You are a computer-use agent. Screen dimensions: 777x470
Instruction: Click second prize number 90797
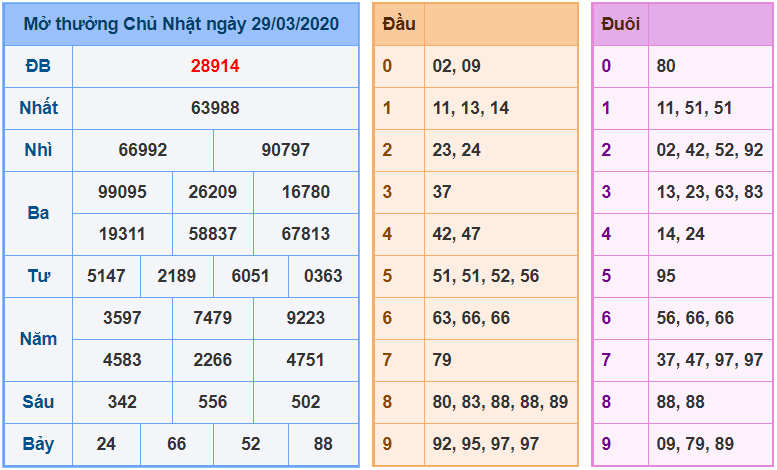286,150
